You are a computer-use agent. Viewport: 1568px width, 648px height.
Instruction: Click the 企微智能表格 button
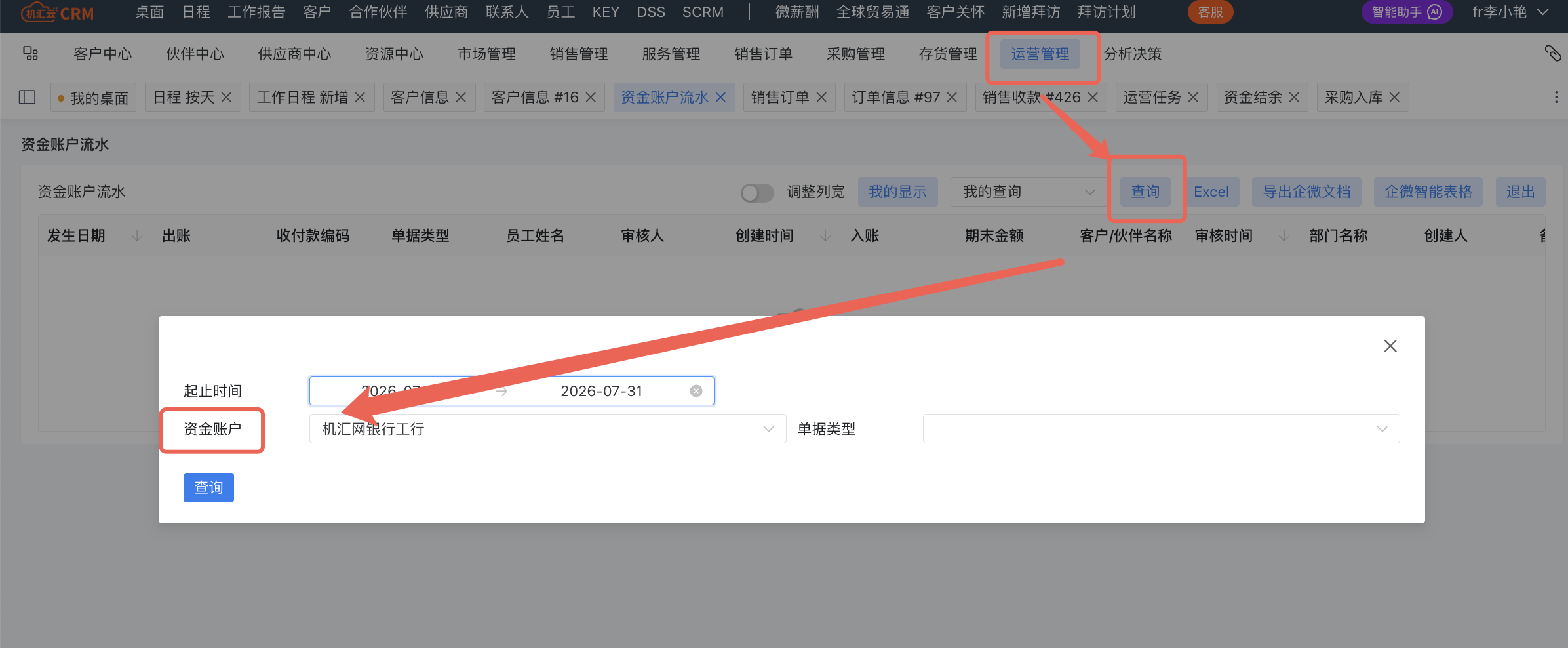1428,192
